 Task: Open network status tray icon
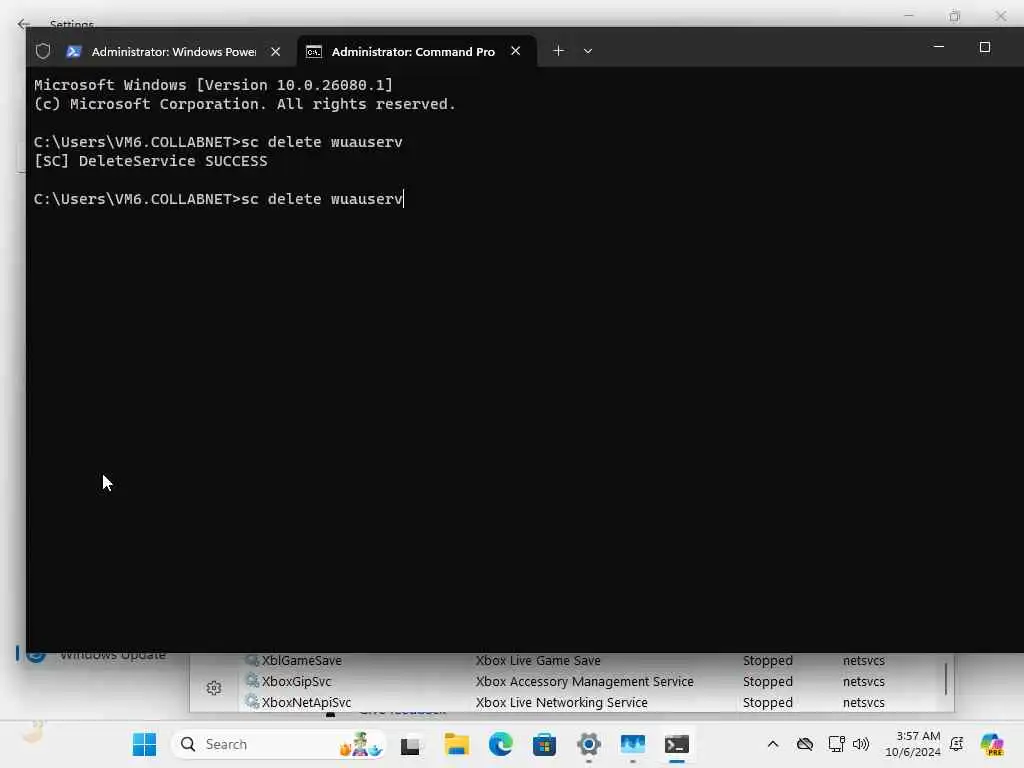pyautogui.click(x=836, y=744)
